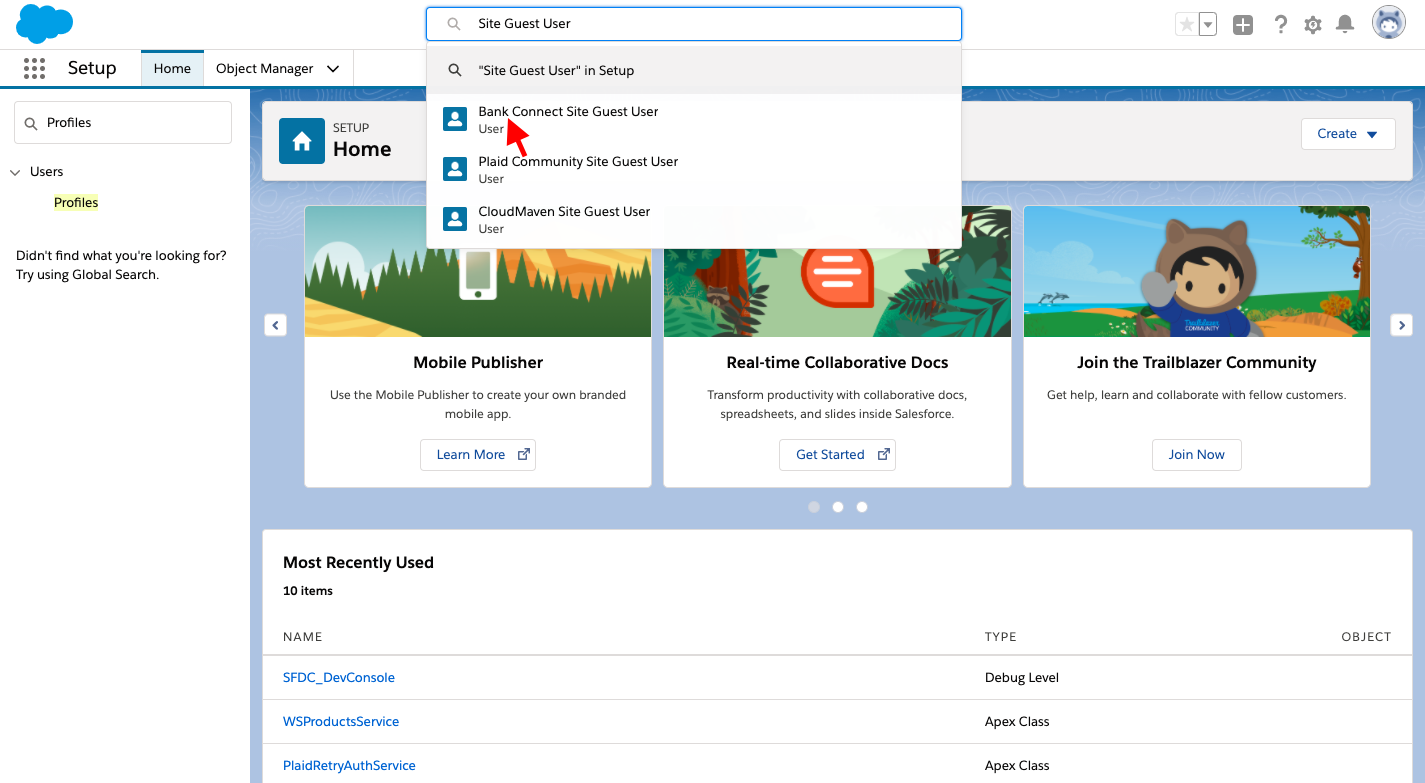Go to the next carousel slide
Viewport: 1425px width, 783px height.
click(x=1402, y=325)
